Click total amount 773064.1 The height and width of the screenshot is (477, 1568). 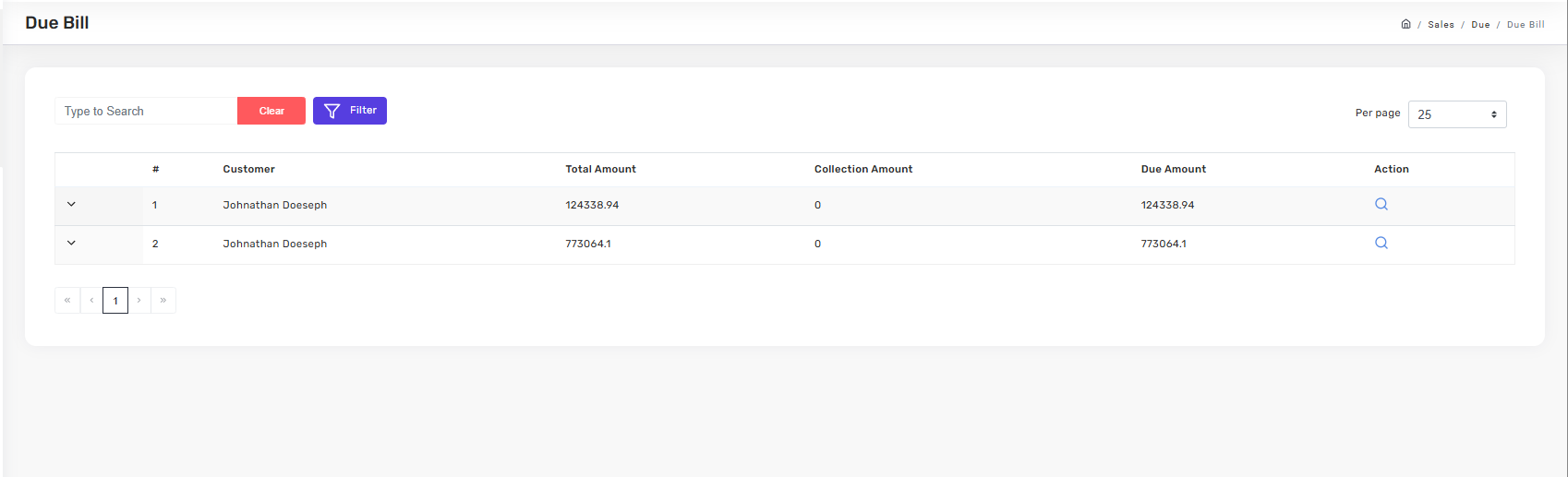coord(588,244)
